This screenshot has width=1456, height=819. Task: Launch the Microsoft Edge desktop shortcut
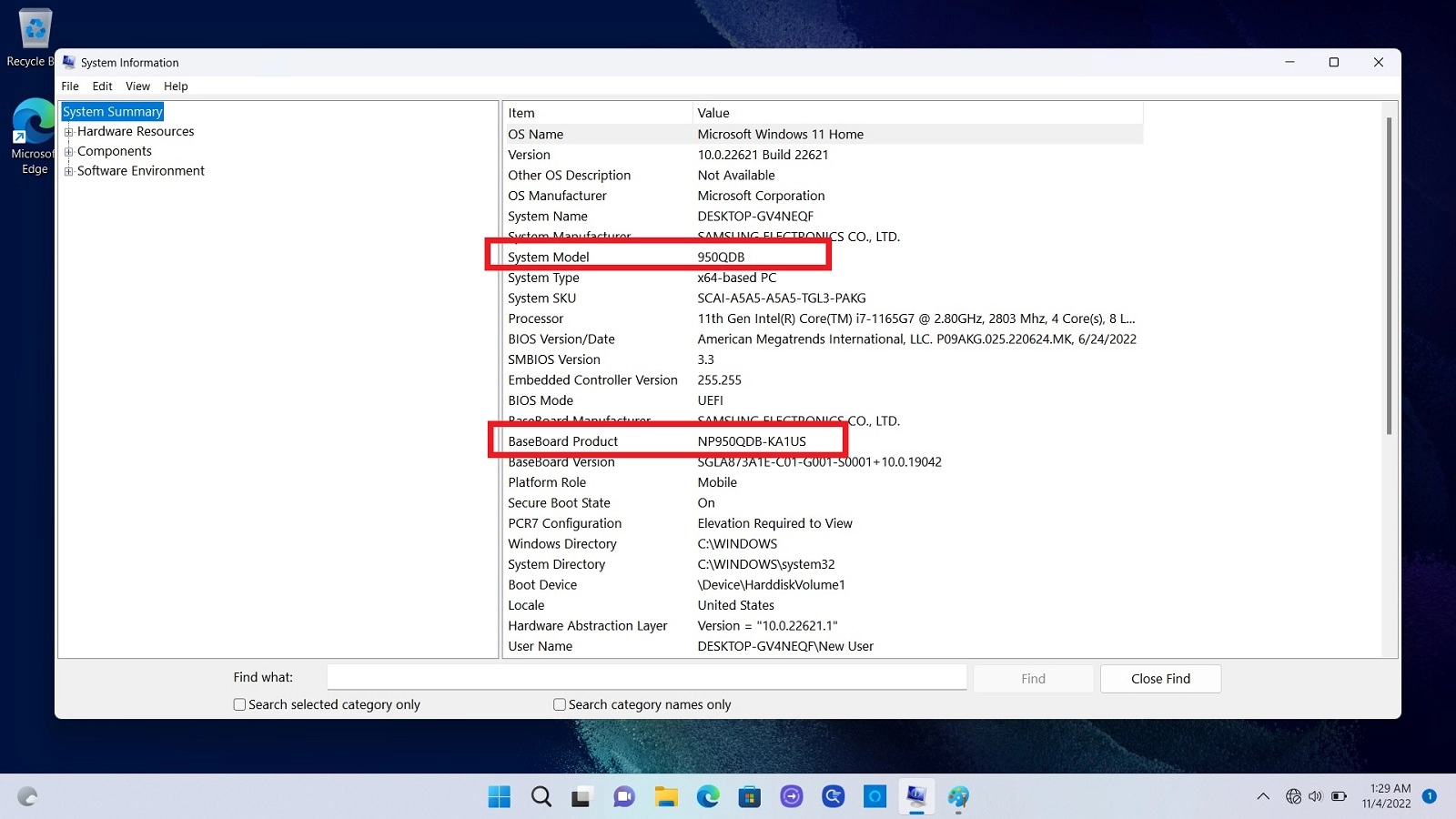point(35,136)
